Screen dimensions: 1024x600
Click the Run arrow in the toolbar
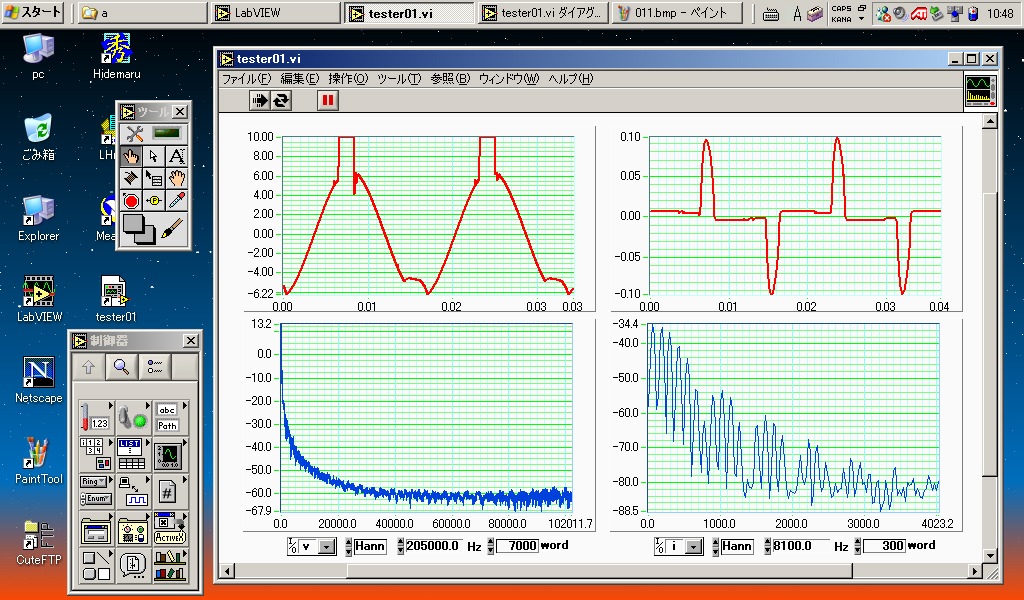(261, 100)
